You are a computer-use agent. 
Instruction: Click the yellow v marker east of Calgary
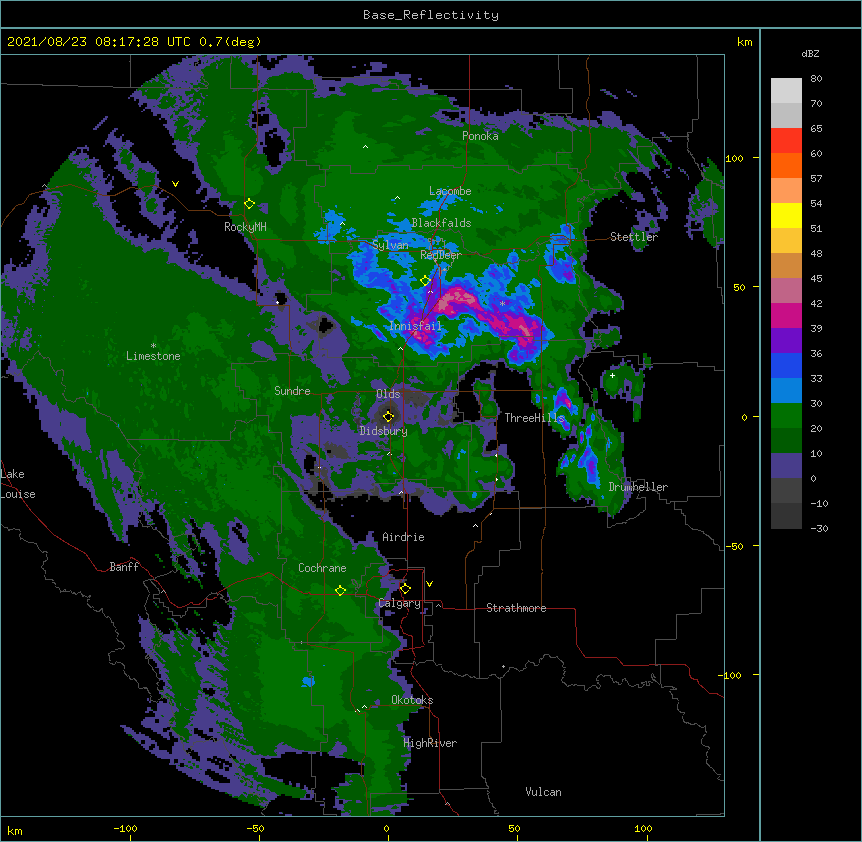click(x=429, y=584)
